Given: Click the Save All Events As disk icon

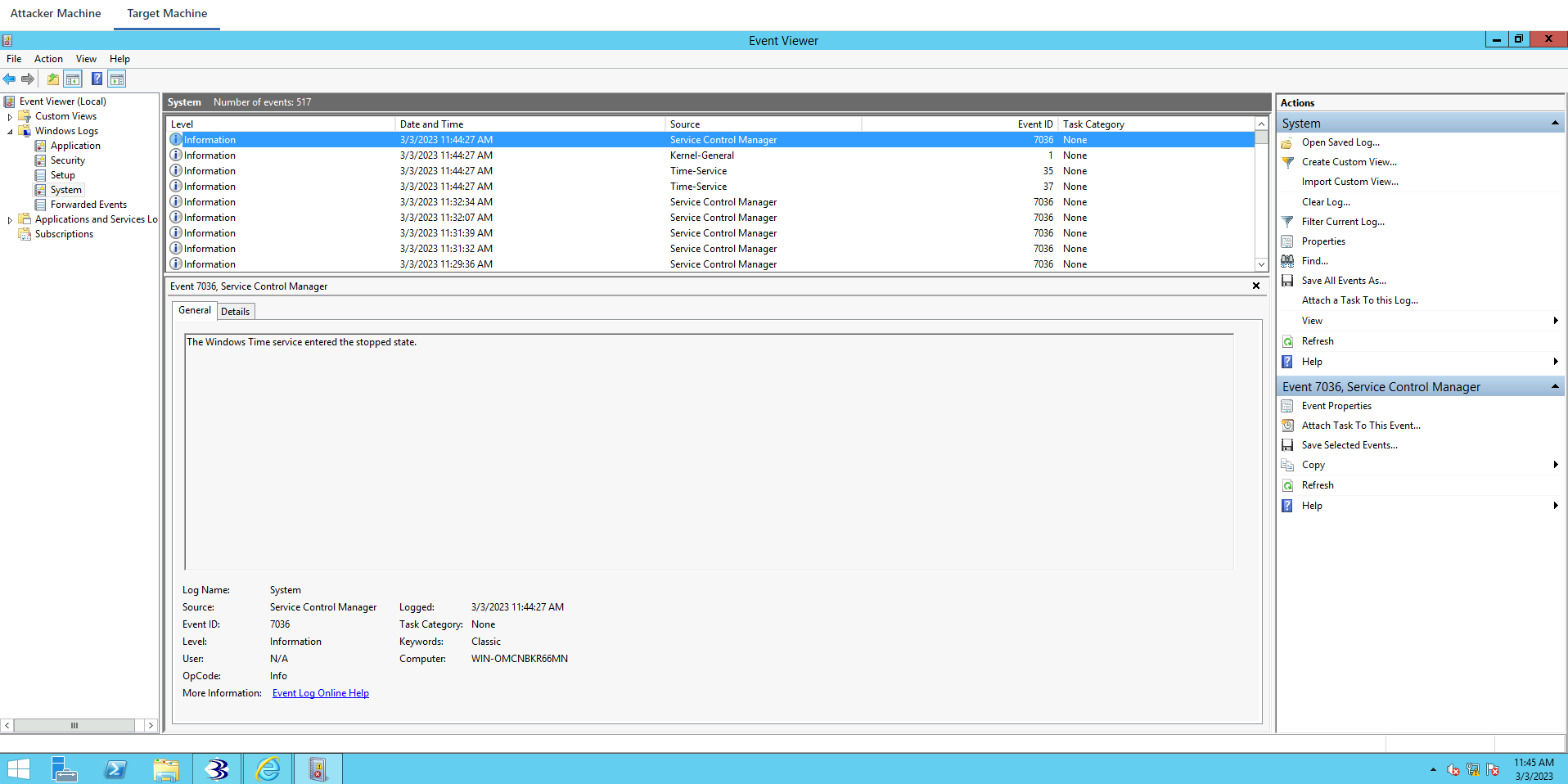Looking at the screenshot, I should click(x=1287, y=281).
